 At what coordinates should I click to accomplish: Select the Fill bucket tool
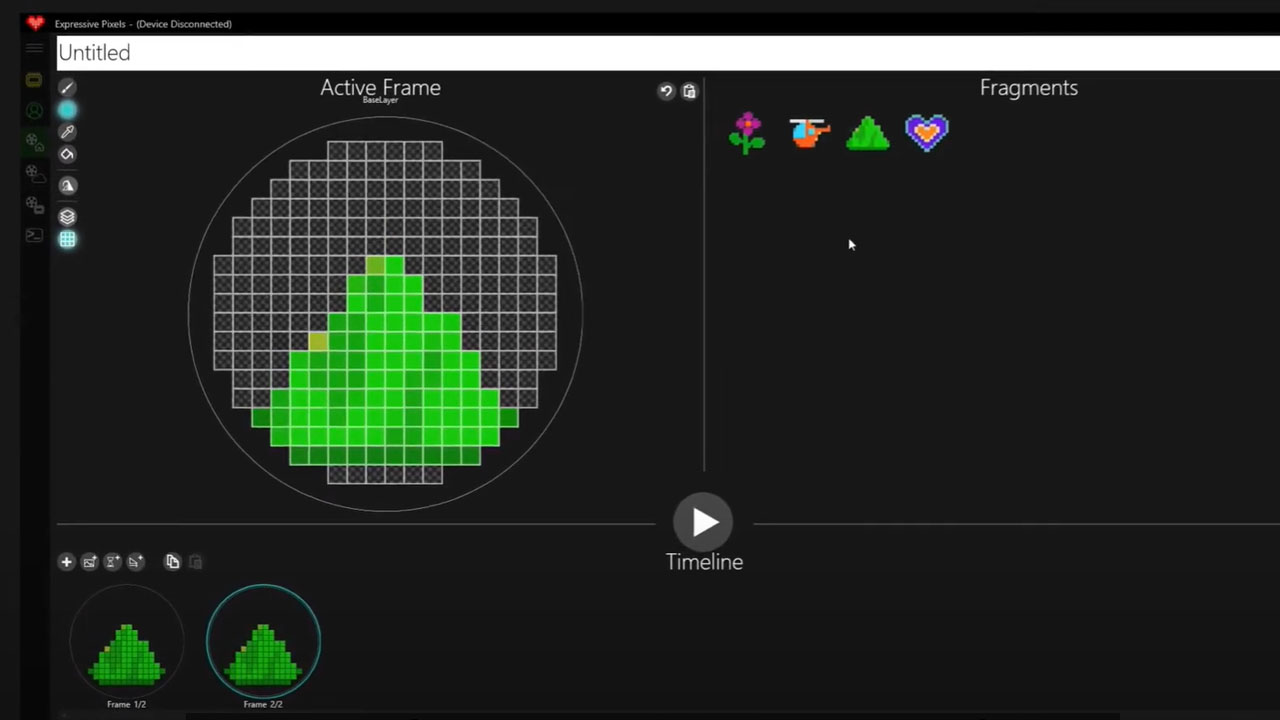tap(67, 154)
